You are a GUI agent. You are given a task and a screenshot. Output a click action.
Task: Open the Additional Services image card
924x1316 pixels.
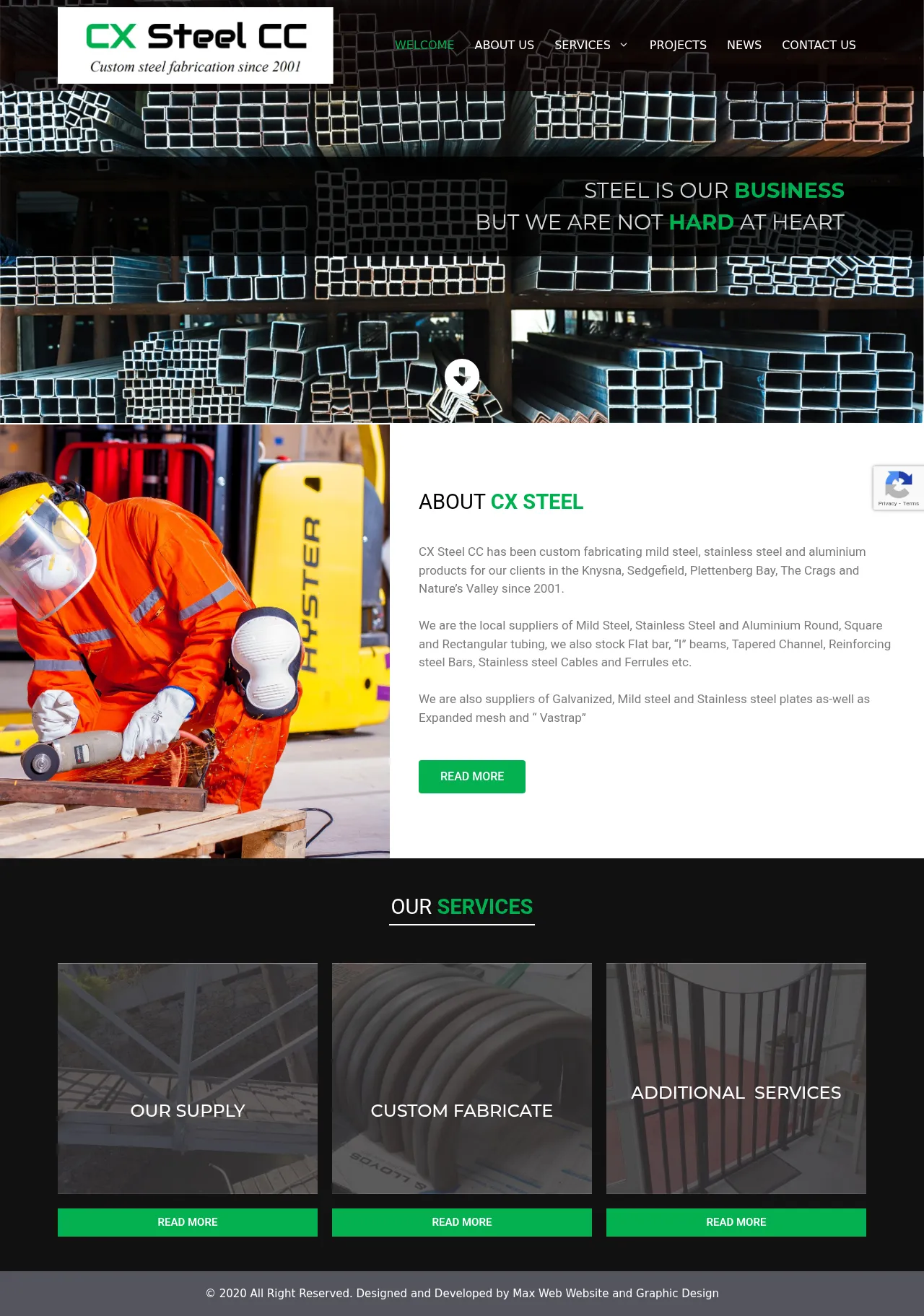click(x=736, y=1078)
